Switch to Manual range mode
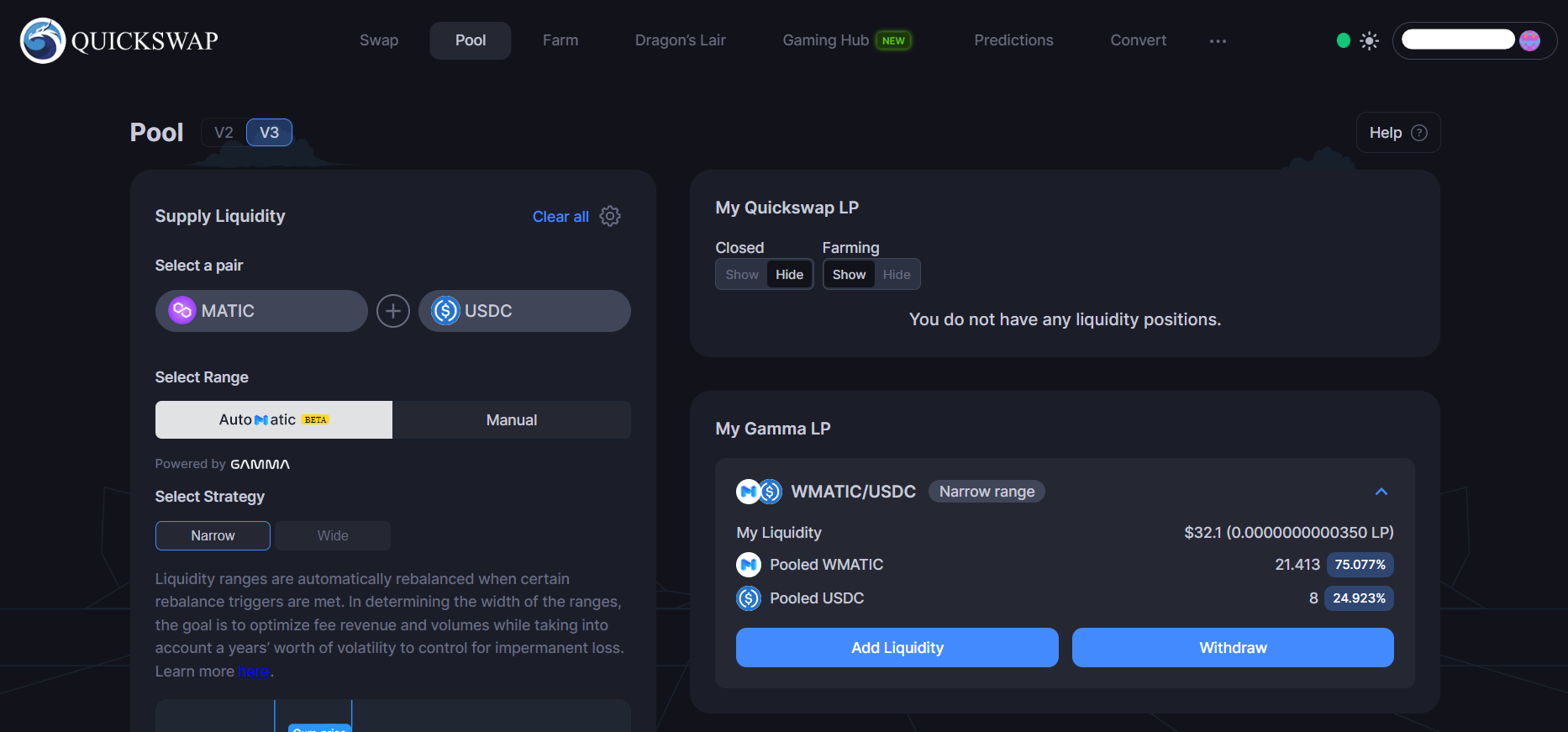The height and width of the screenshot is (732, 1568). coord(511,420)
